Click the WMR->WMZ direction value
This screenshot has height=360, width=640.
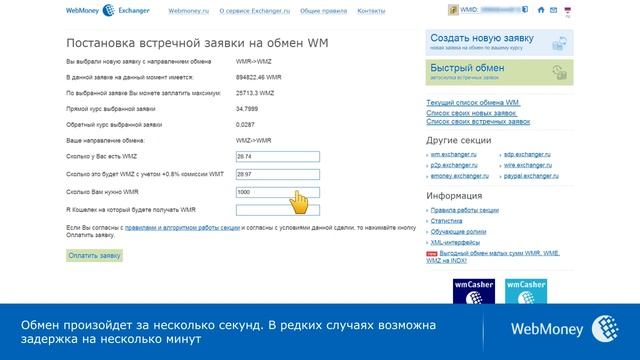(253, 62)
